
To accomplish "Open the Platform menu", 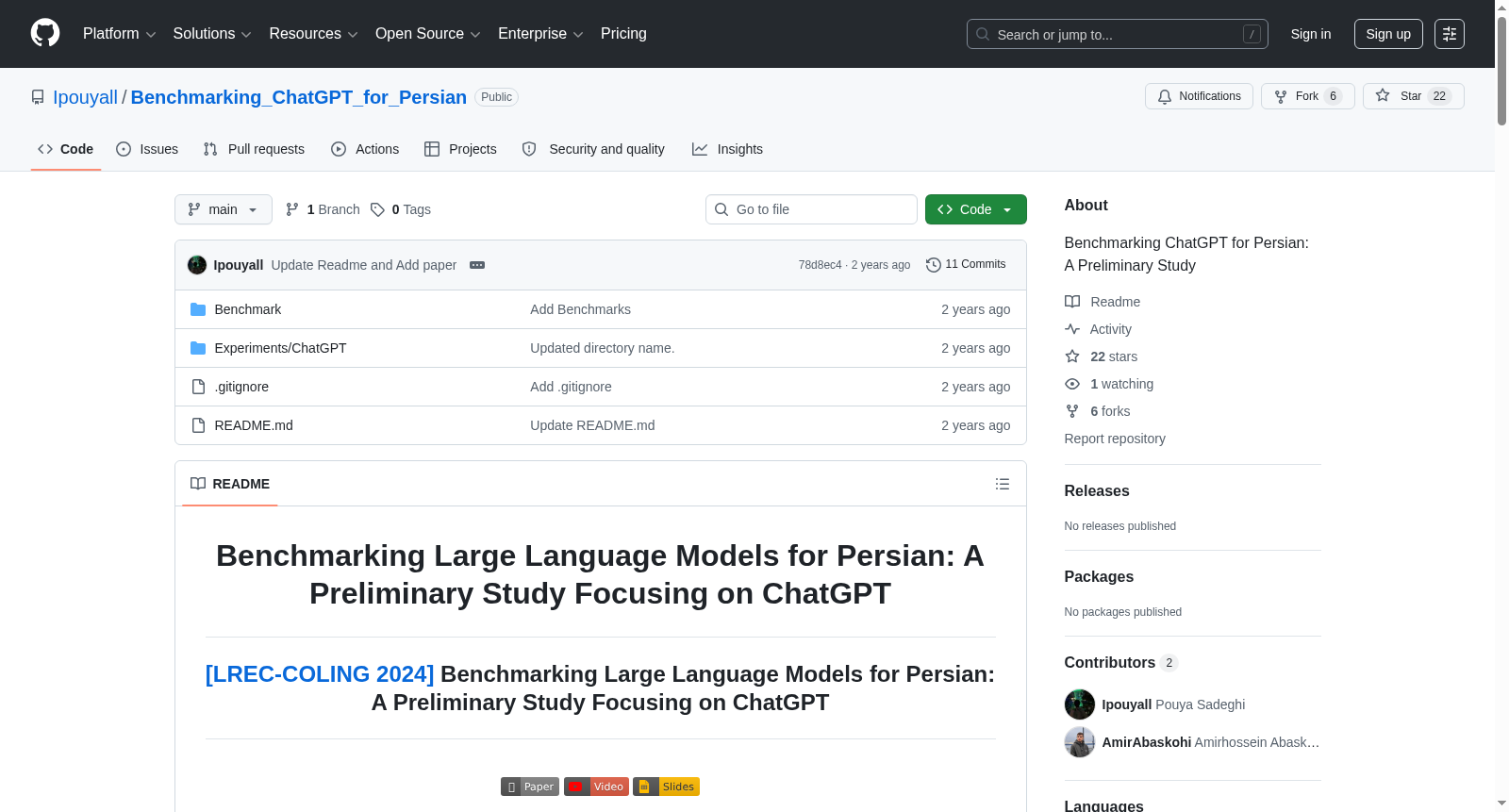I will [119, 34].
